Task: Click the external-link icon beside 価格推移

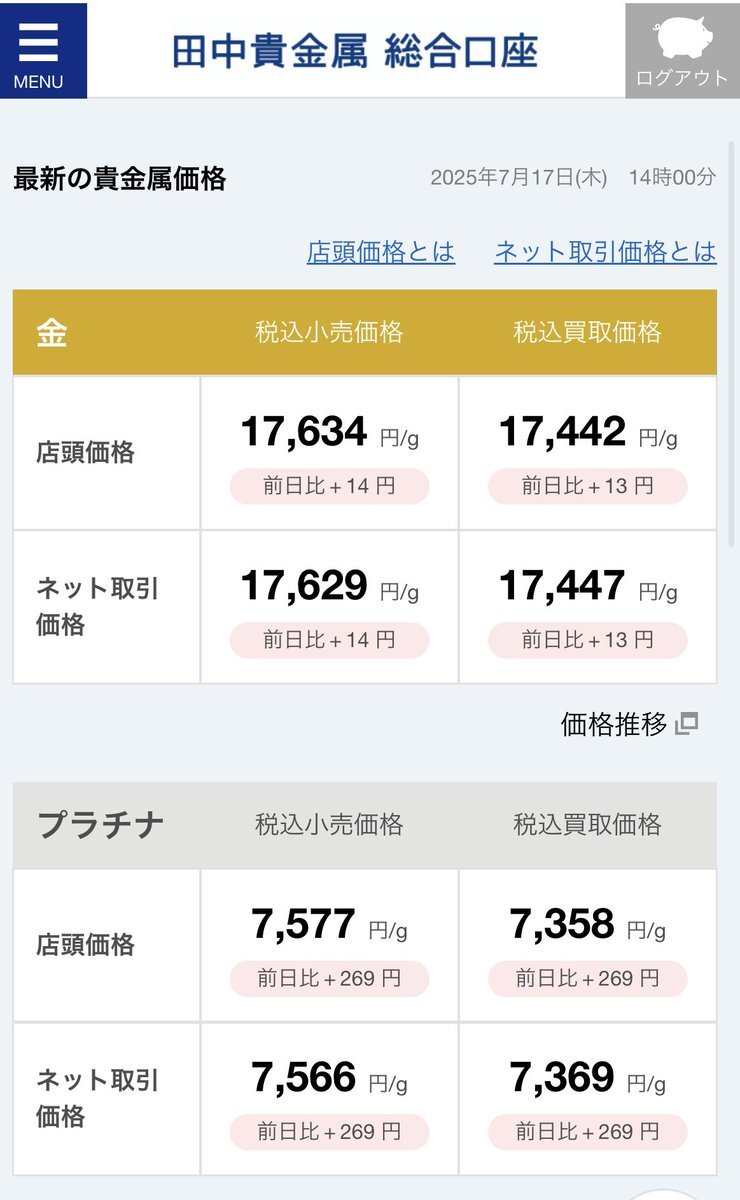Action: 686,724
